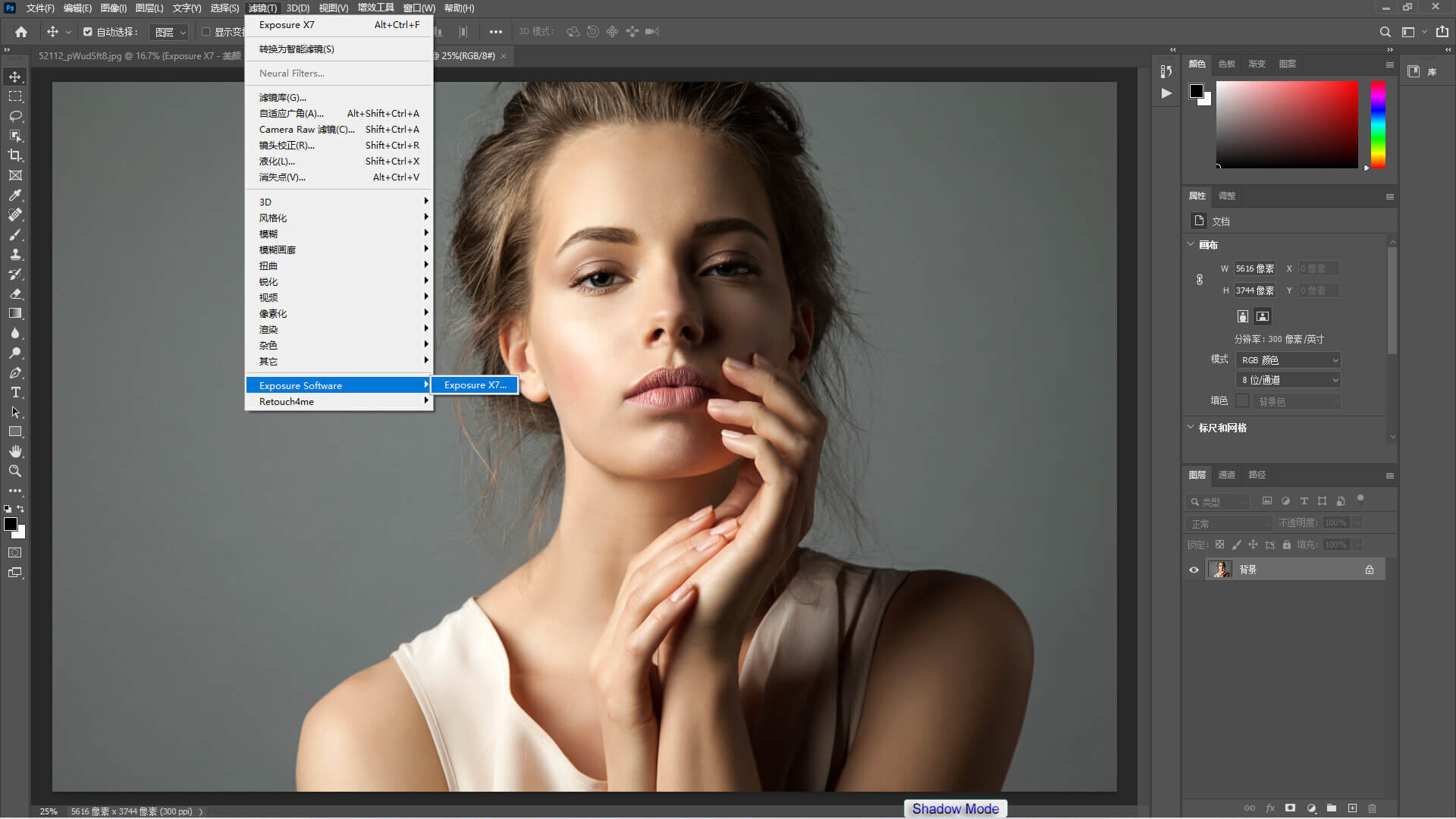Toggle the 显示变换 checkbox
The height and width of the screenshot is (819, 1456).
(x=206, y=32)
